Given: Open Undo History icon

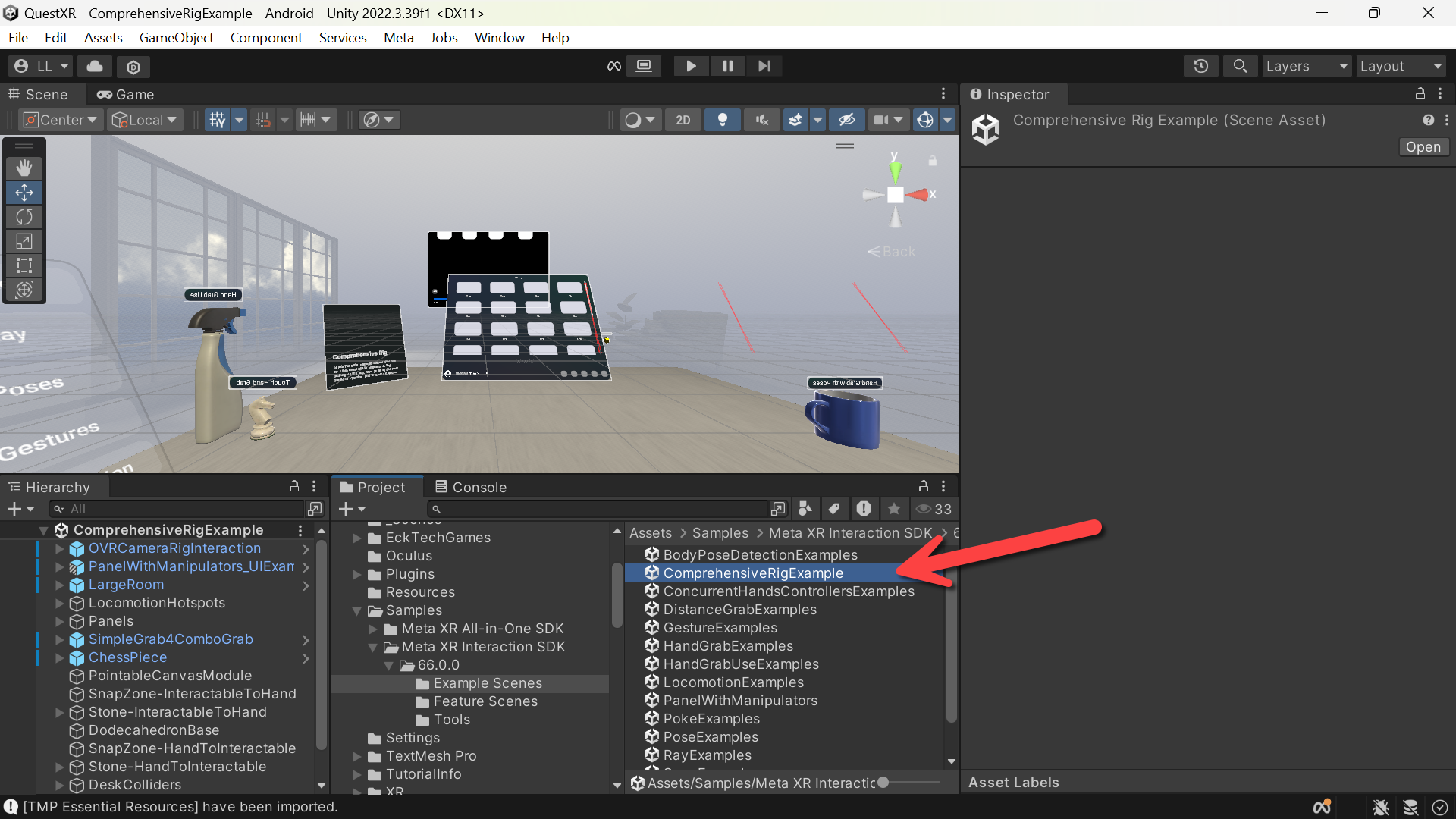Looking at the screenshot, I should [x=1200, y=66].
